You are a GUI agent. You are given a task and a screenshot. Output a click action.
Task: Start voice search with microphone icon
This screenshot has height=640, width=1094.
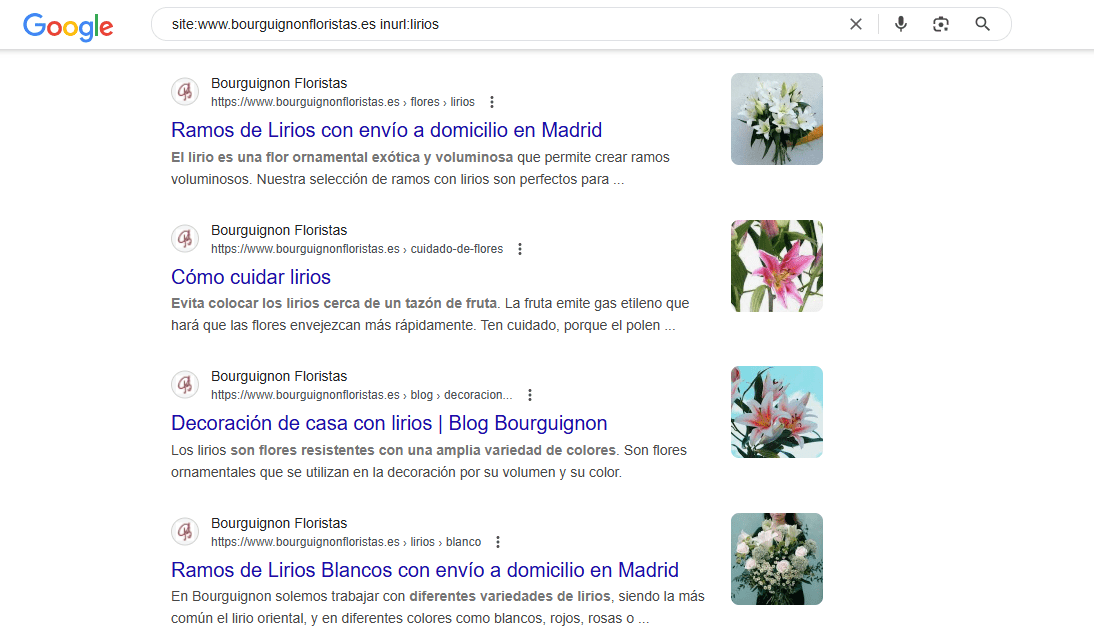click(901, 24)
